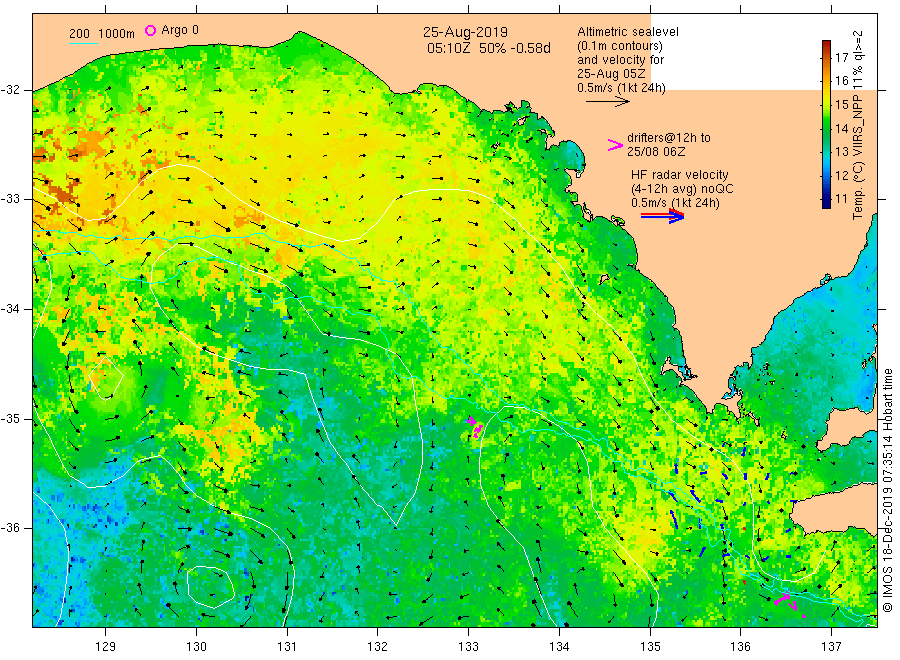Click the magenta drifter track near 136.5°E
This screenshot has height=660, width=900.
click(x=789, y=604)
